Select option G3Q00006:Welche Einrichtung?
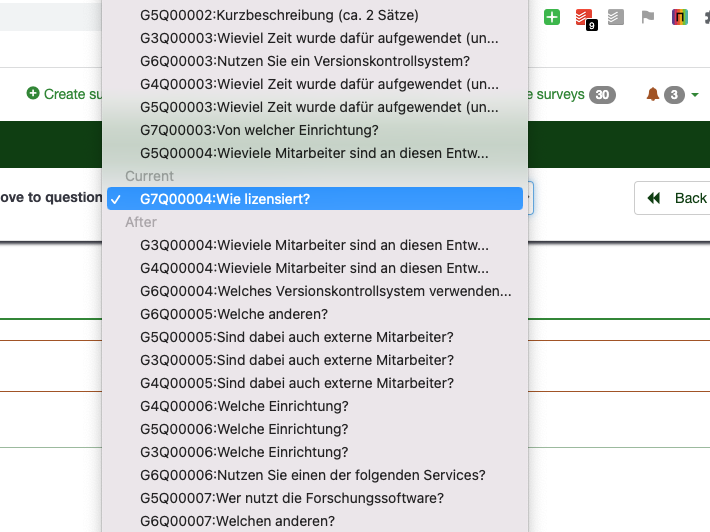Image resolution: width=710 pixels, height=532 pixels. 315,452
